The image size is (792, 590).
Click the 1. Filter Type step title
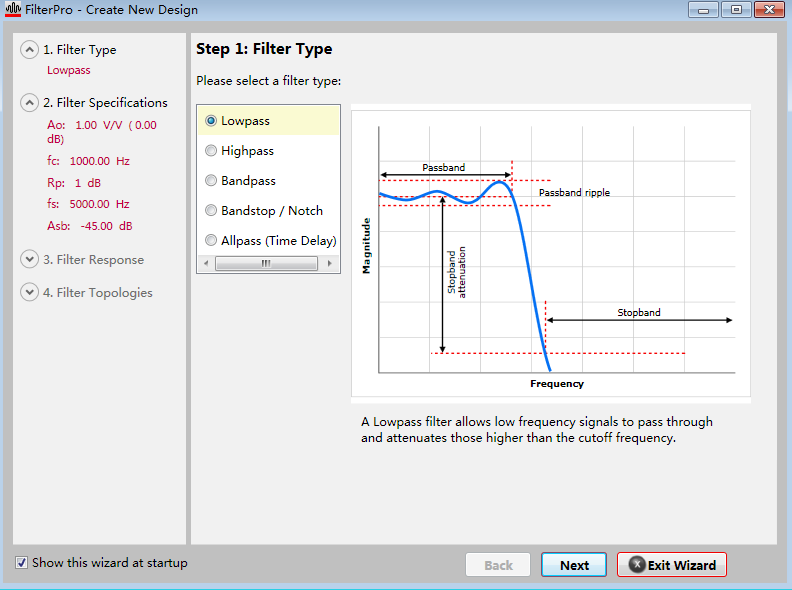coord(80,50)
